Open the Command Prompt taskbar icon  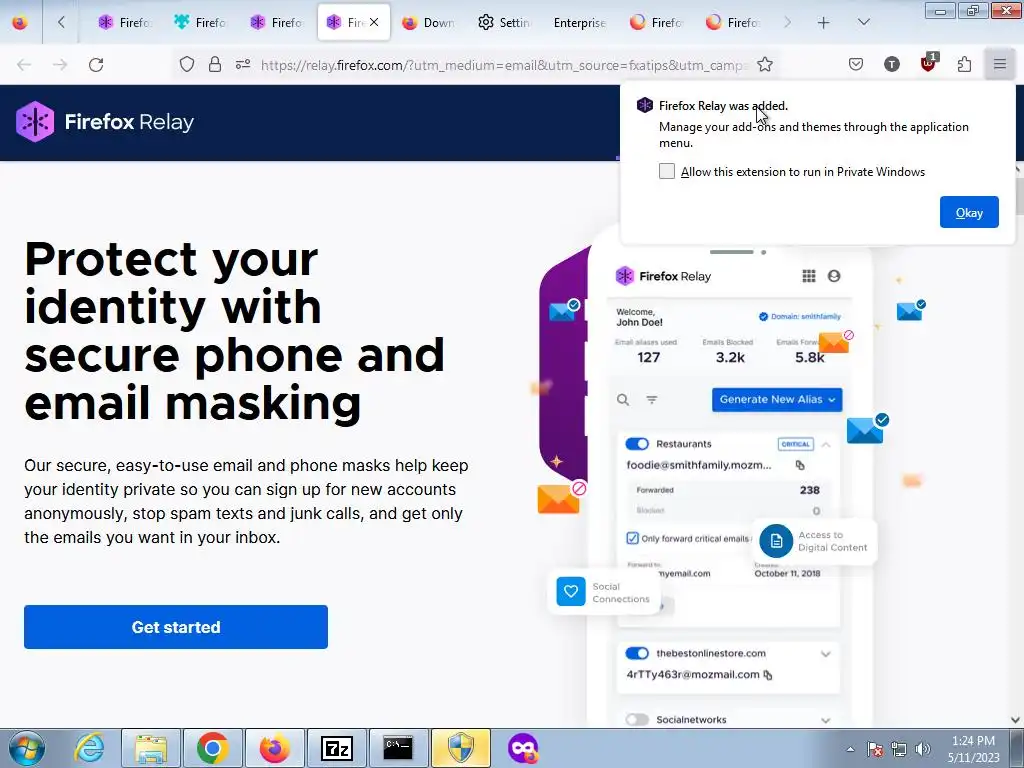398,748
